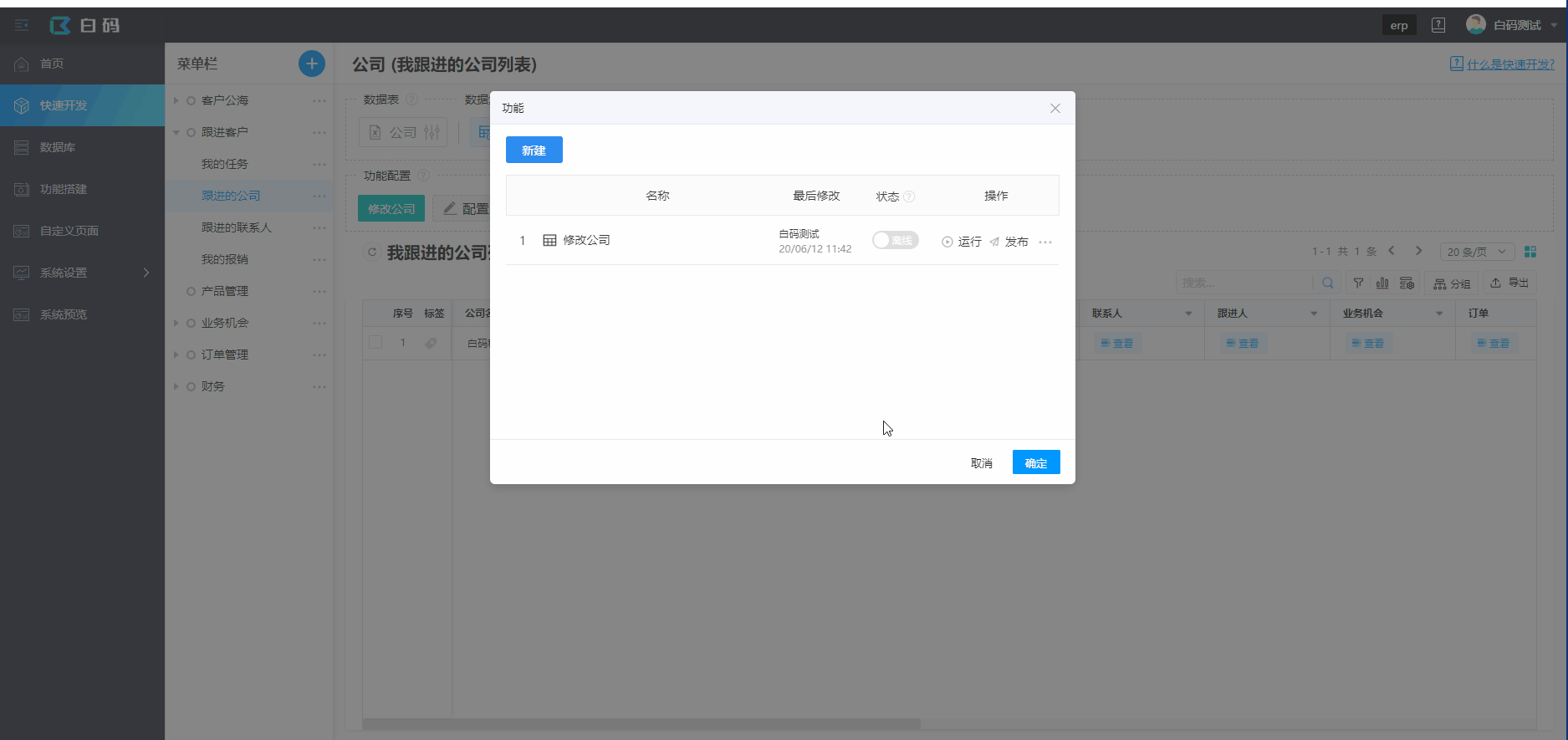Switch to grid card view icon
This screenshot has height=740, width=1568.
1530,252
